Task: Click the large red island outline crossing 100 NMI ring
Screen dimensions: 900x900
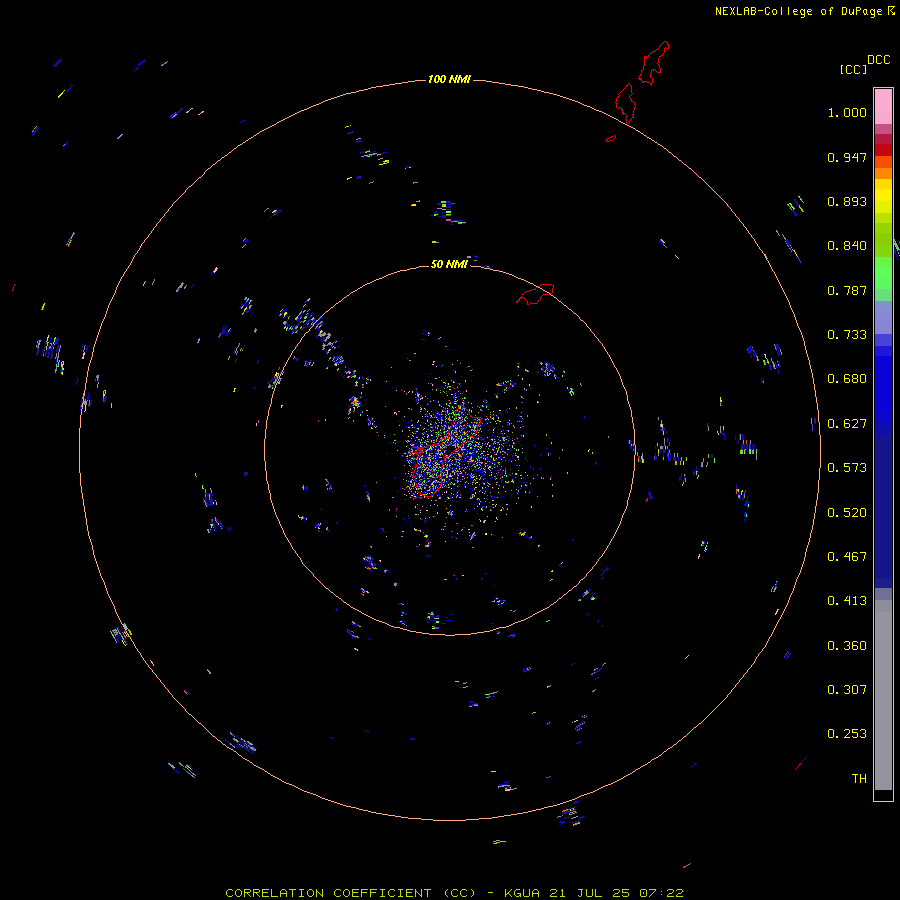Action: pyautogui.click(x=625, y=103)
